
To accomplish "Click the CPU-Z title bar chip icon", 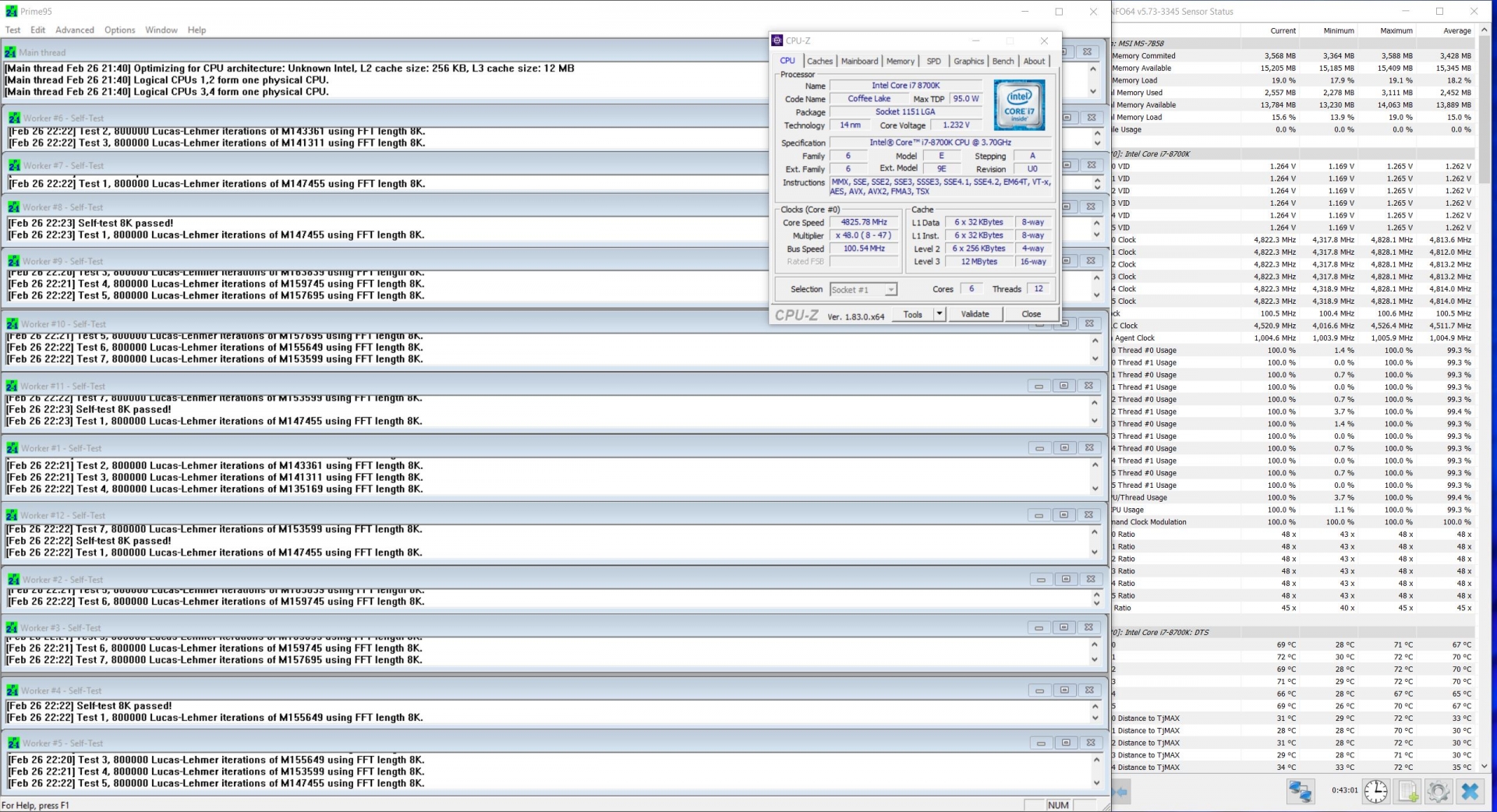I will (777, 41).
